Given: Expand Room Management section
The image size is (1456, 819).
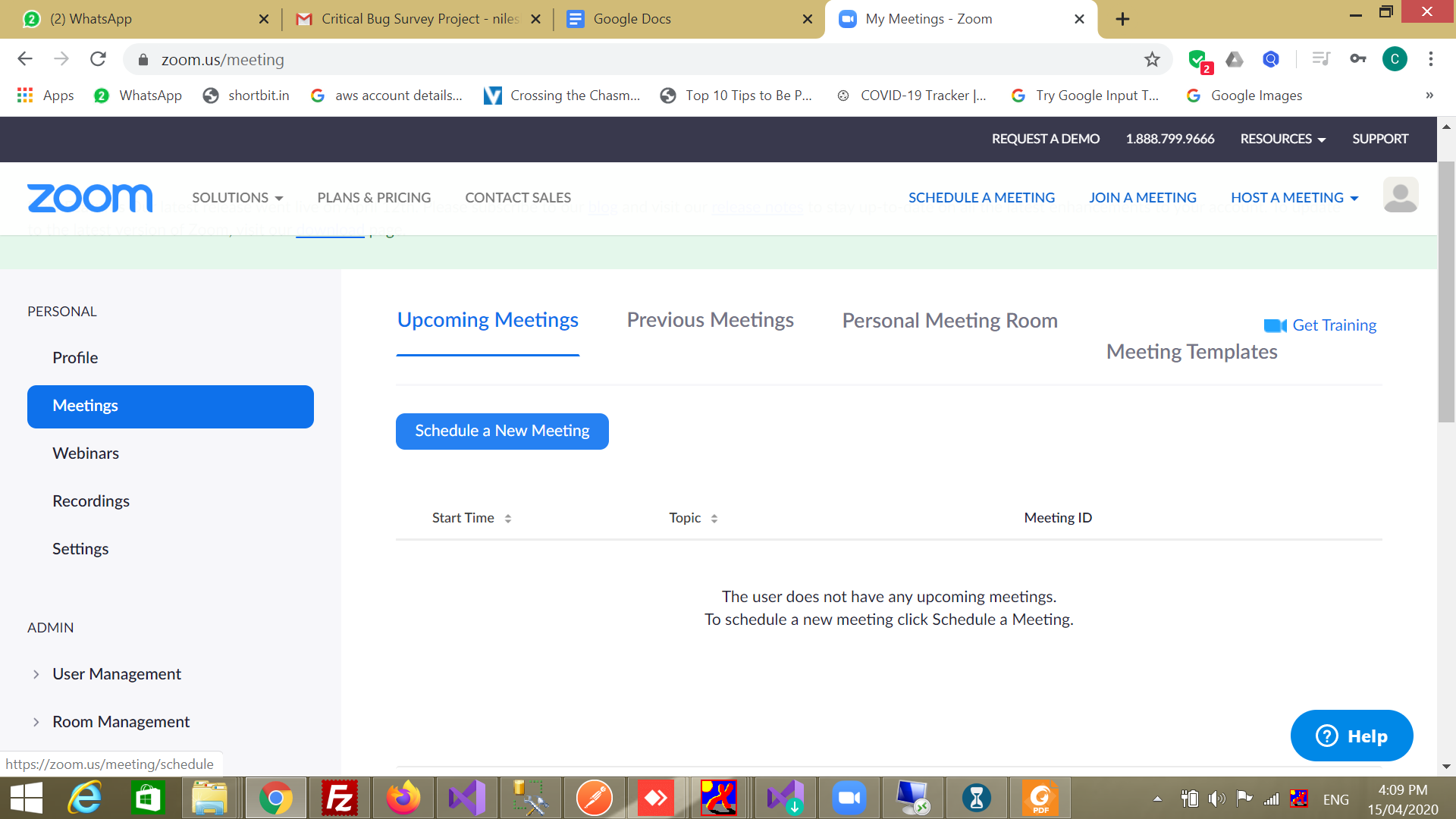Looking at the screenshot, I should [x=121, y=722].
